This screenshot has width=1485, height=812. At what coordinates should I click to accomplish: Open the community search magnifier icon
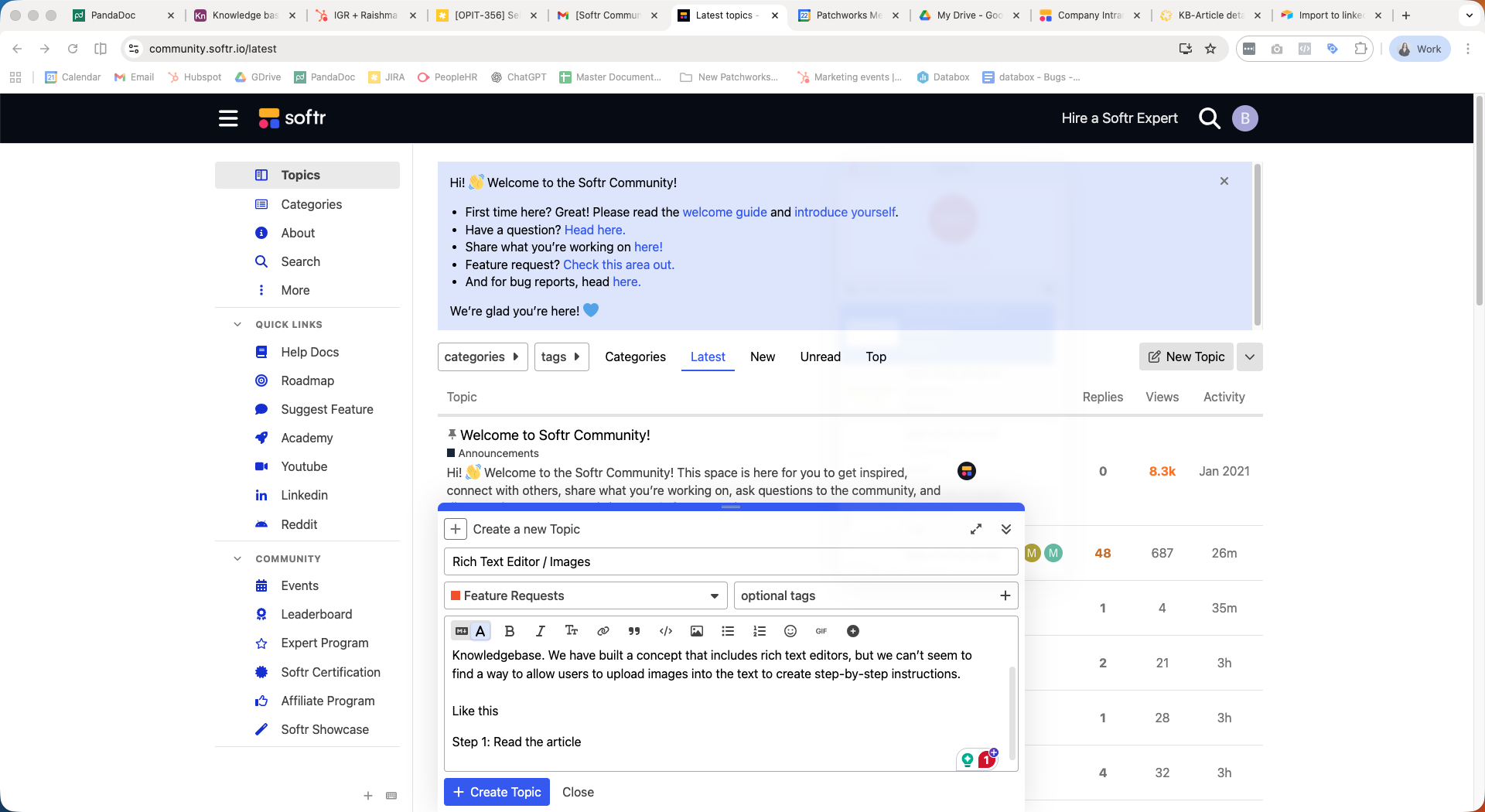1209,118
